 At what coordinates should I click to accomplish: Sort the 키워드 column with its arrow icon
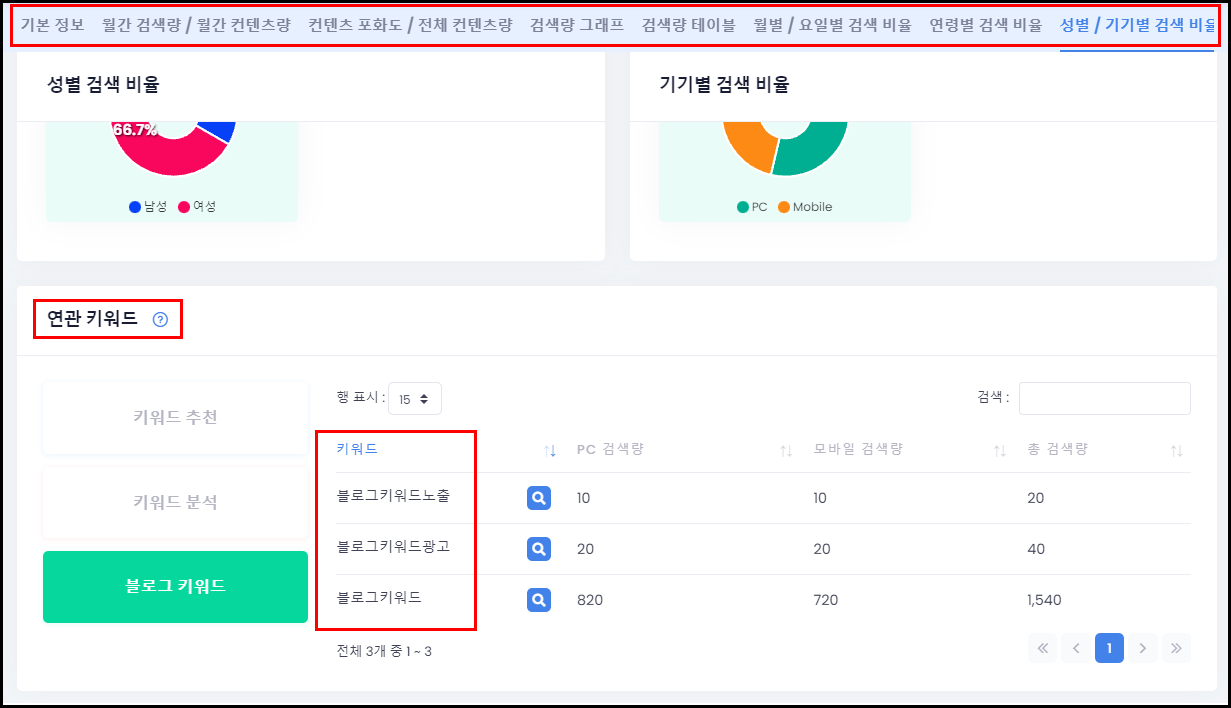point(550,450)
